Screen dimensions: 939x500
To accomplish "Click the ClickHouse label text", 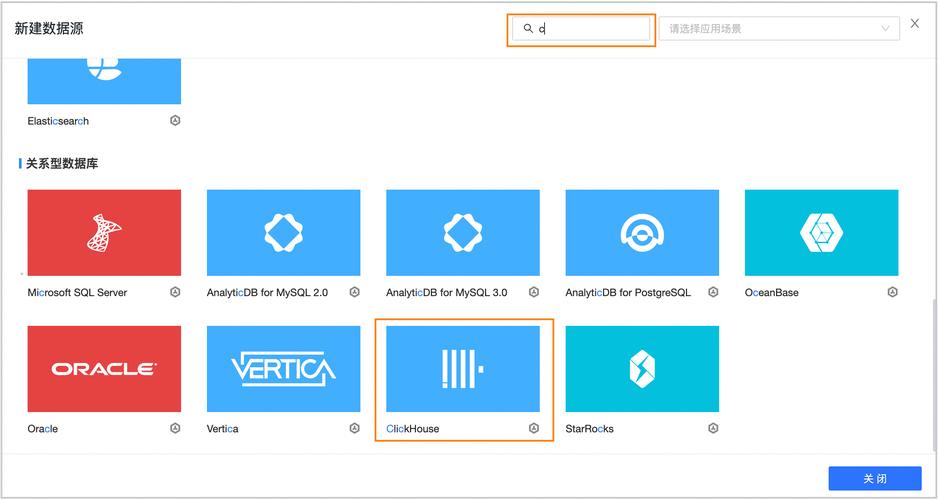I will (x=413, y=429).
